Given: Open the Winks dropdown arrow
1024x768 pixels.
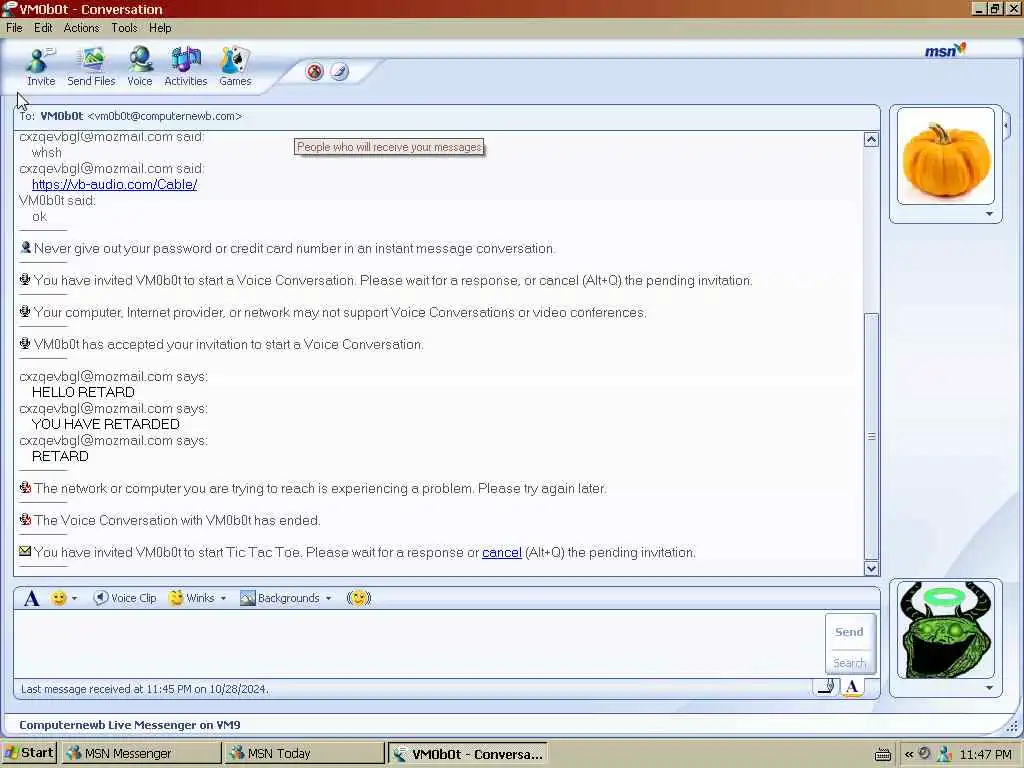Looking at the screenshot, I should 223,598.
